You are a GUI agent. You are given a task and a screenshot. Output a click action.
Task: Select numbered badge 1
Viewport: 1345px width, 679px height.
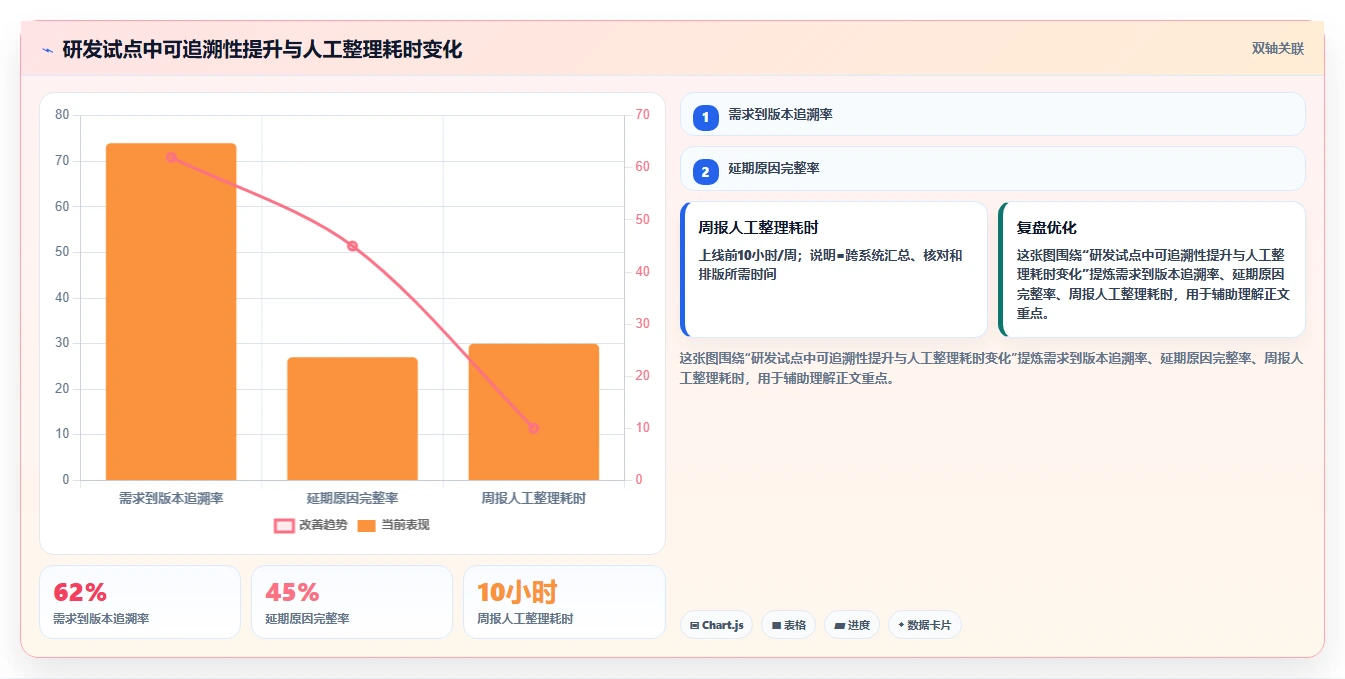[705, 118]
